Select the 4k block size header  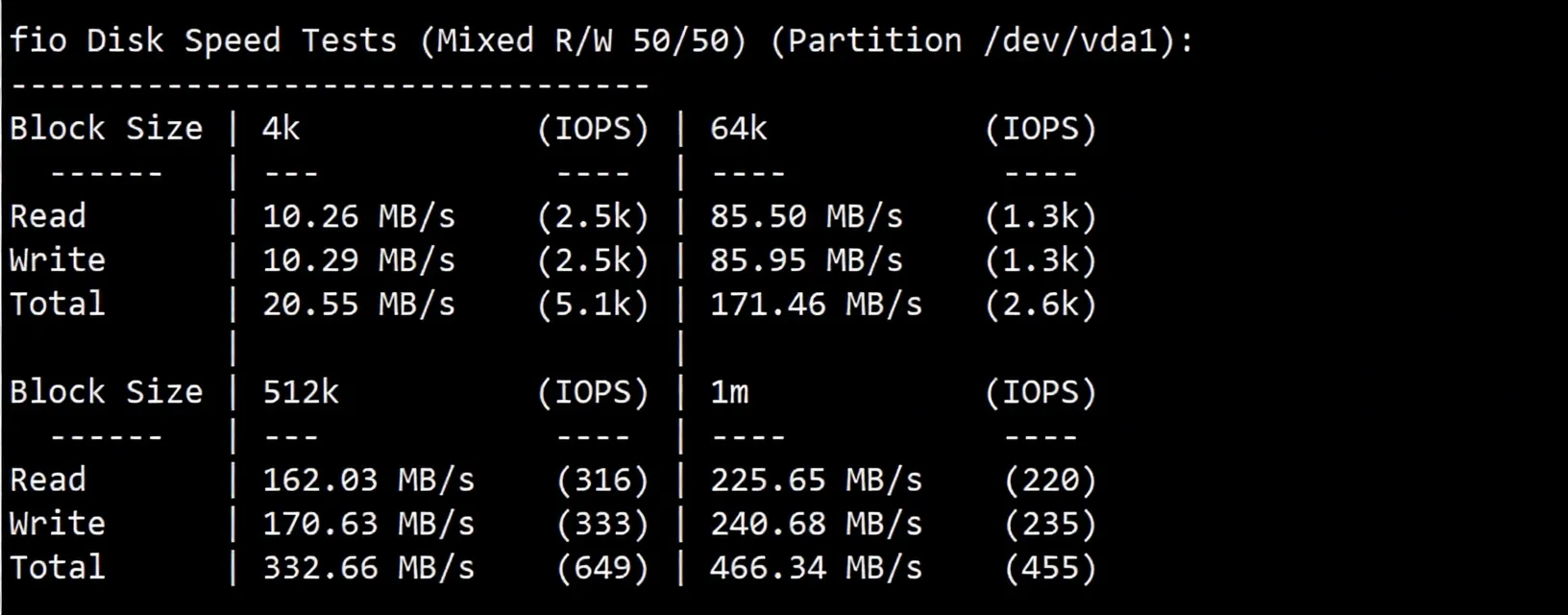pyautogui.click(x=281, y=129)
